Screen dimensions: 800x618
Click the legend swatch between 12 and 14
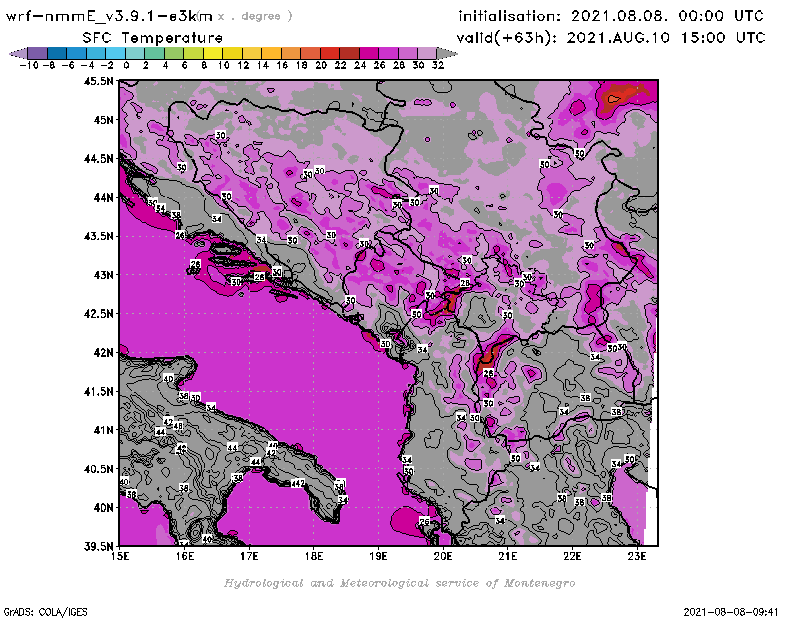click(x=252, y=53)
